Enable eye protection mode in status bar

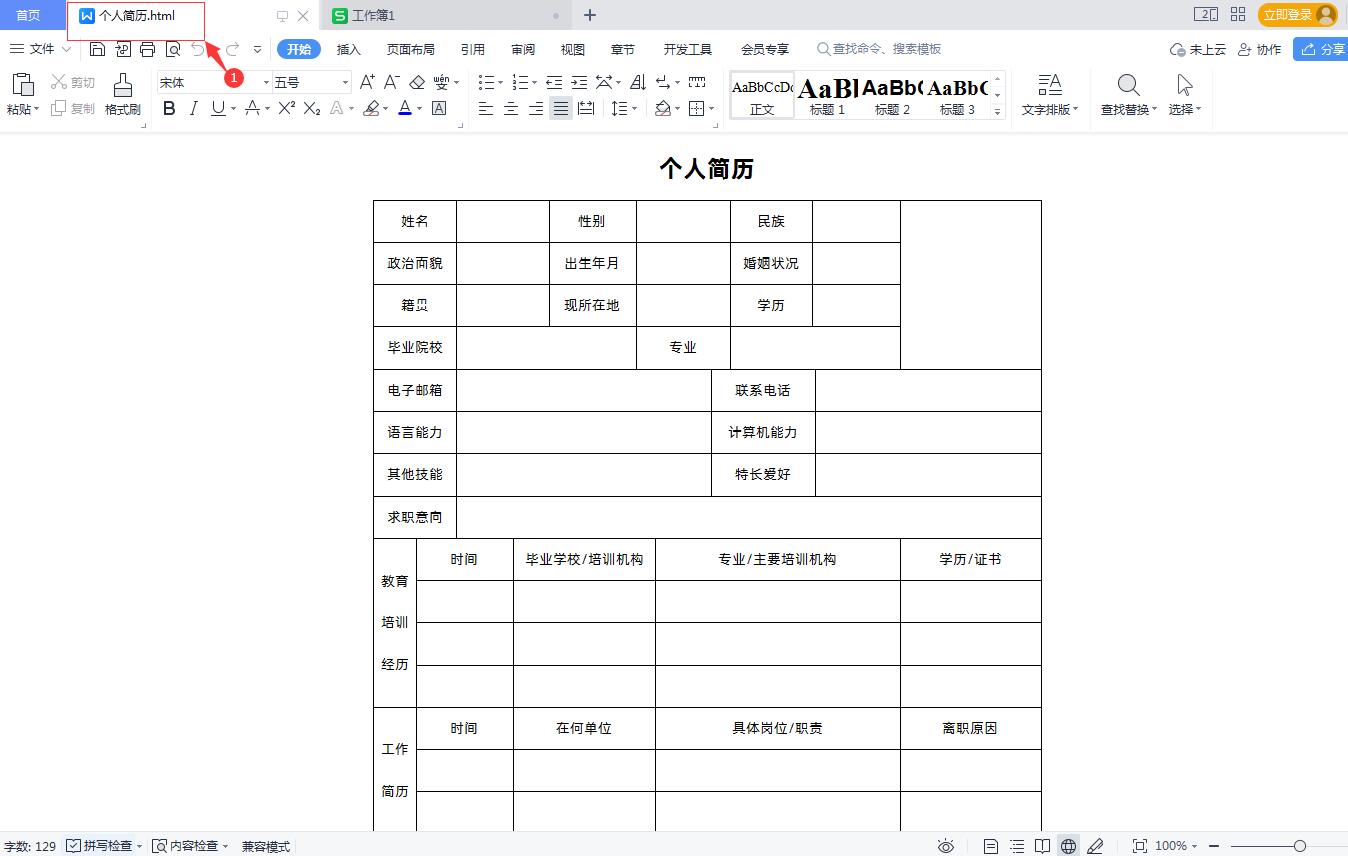pyautogui.click(x=946, y=845)
